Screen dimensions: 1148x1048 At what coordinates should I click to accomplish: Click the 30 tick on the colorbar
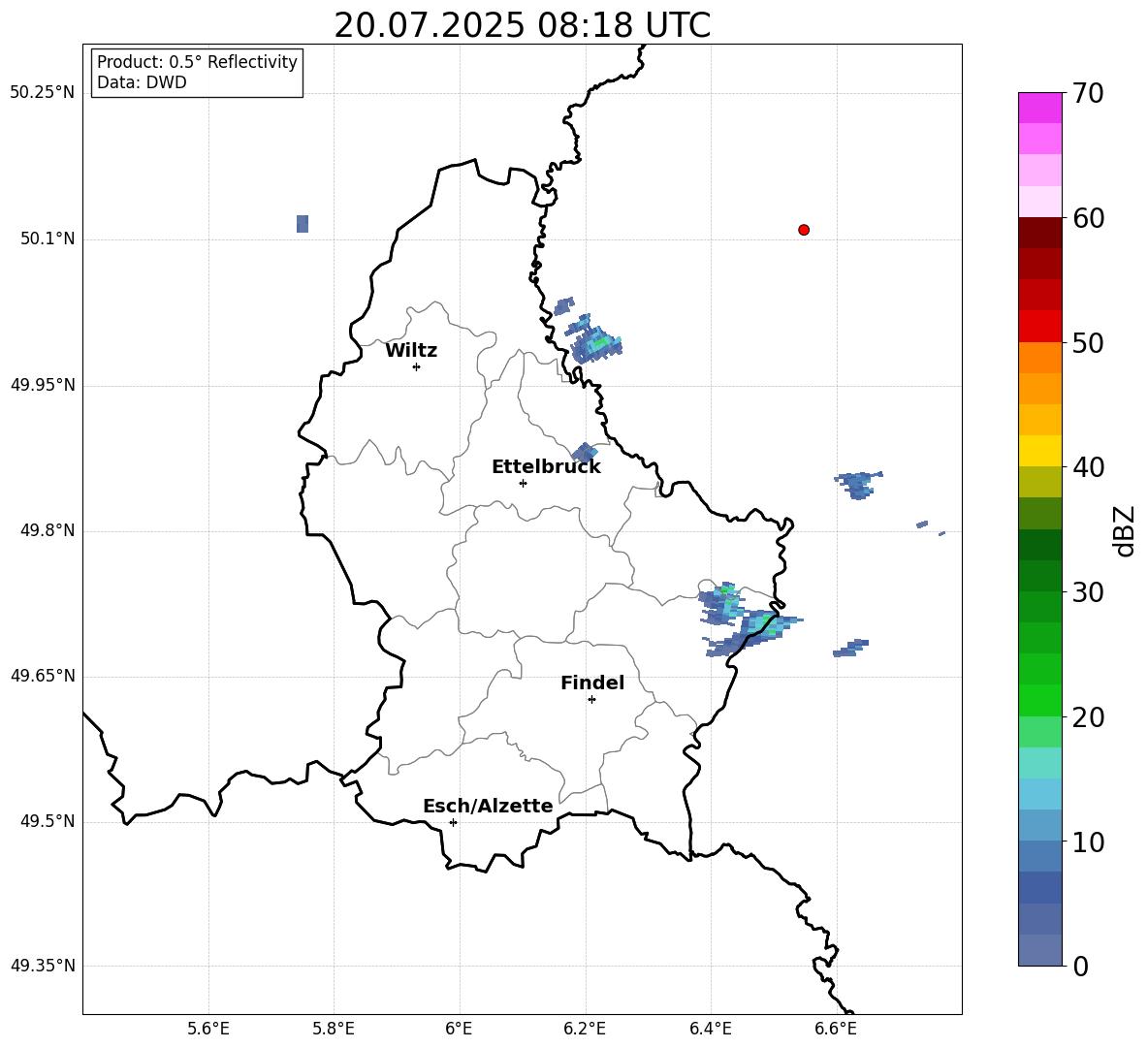pyautogui.click(x=1087, y=592)
